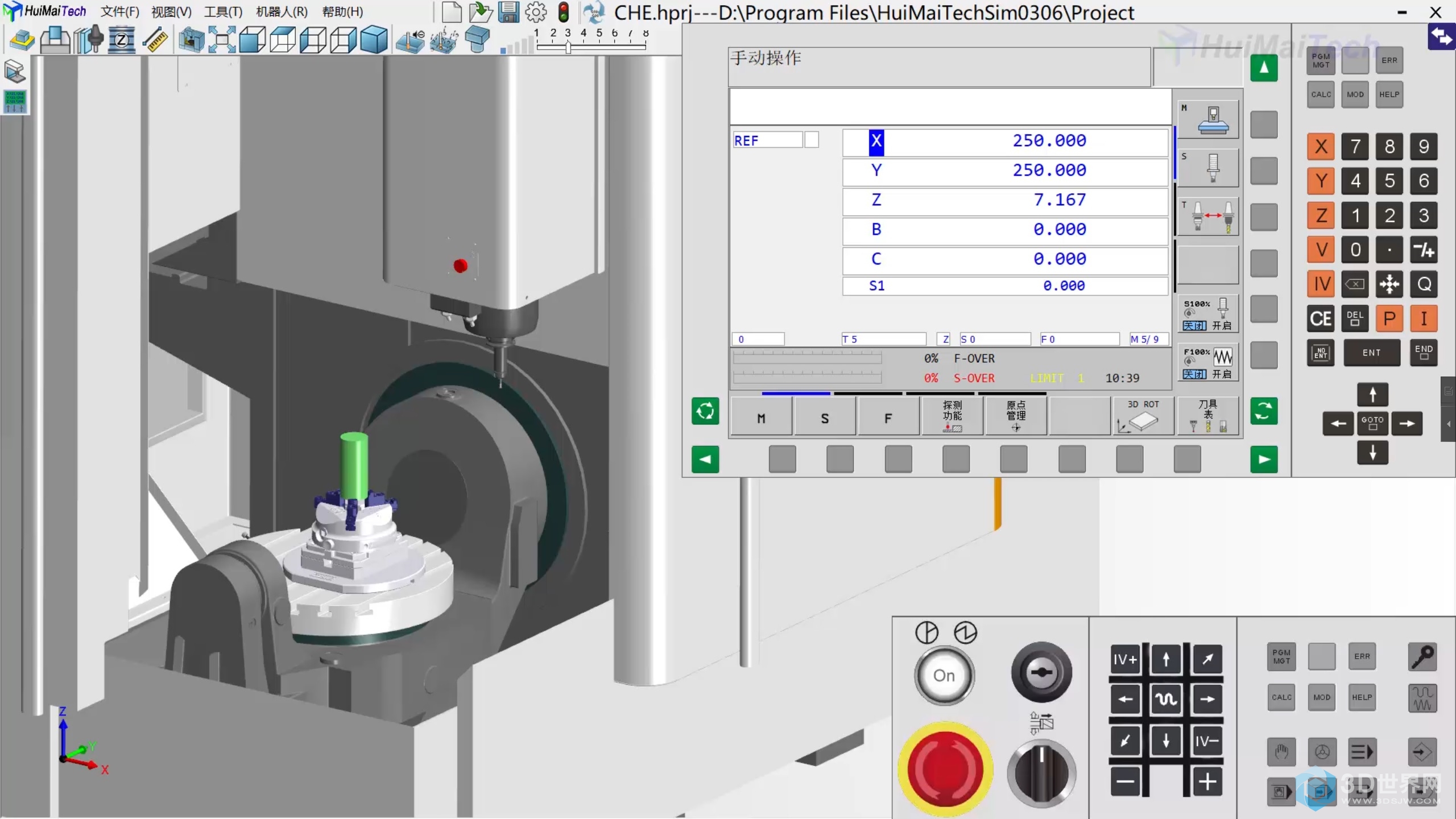Screen dimensions: 1456x819
Task: Click the S-OVER progress bar
Action: (807, 377)
